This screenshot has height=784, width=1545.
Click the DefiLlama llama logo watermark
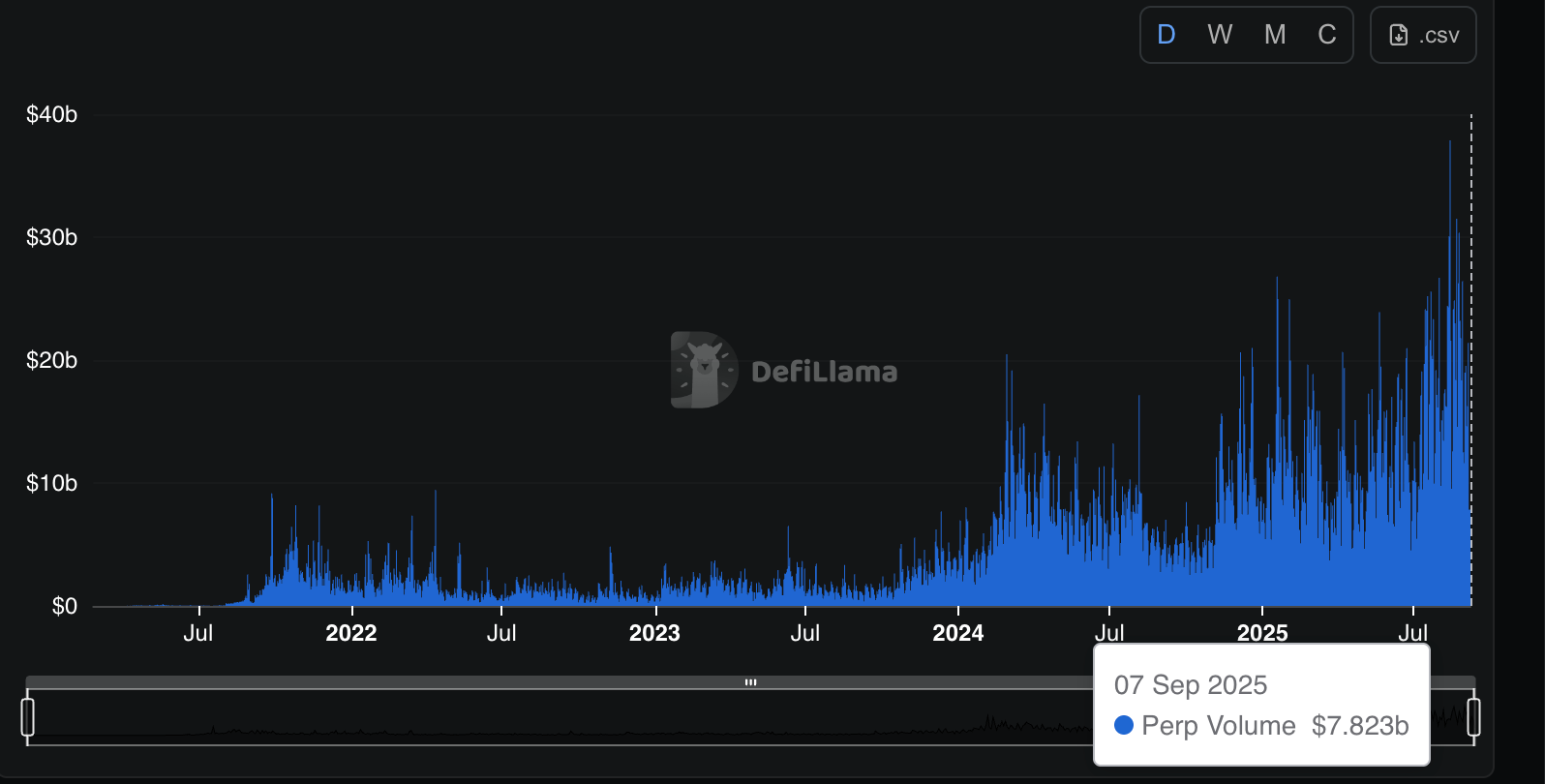[x=704, y=370]
